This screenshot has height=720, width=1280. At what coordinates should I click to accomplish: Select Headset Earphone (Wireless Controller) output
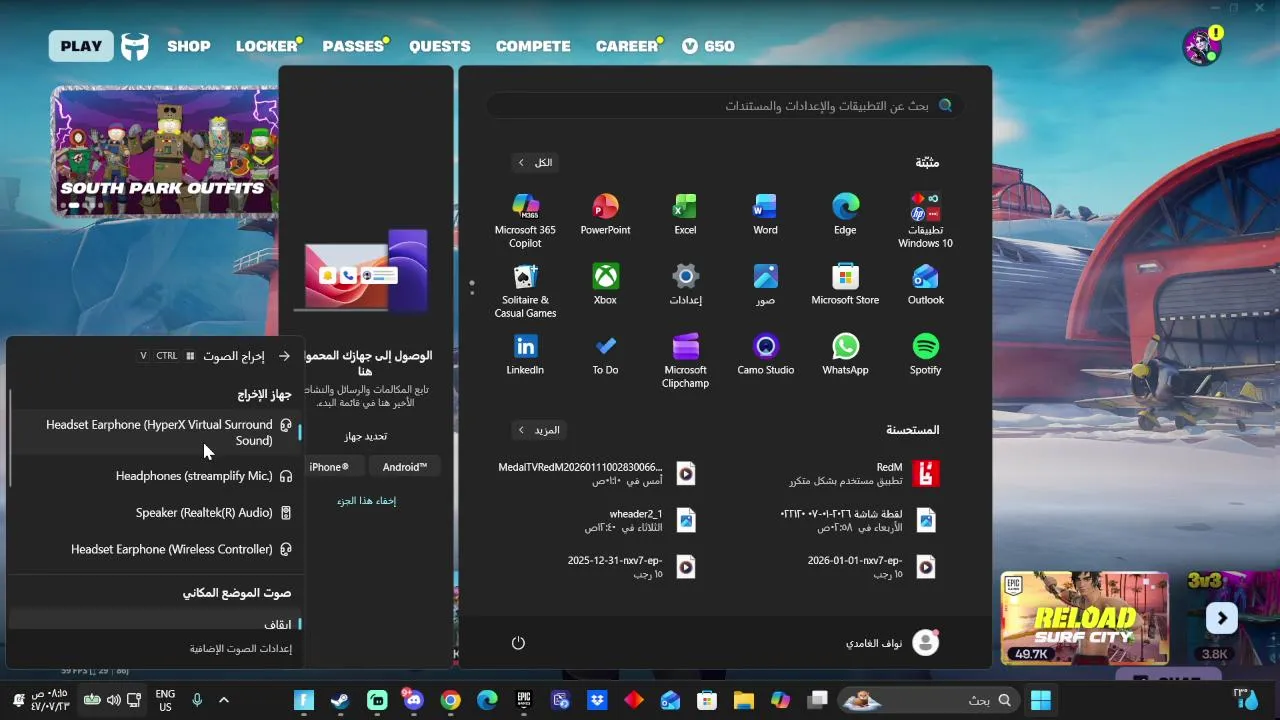coord(156,549)
